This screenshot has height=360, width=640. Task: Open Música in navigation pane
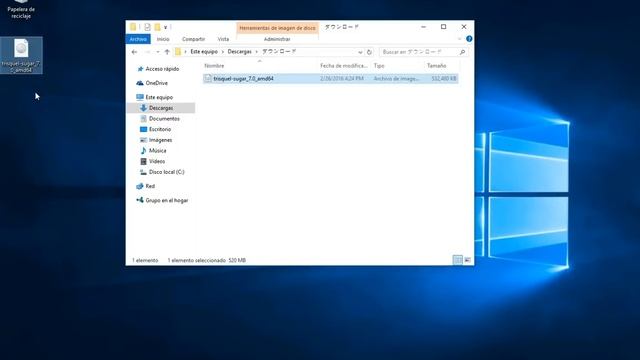(x=157, y=151)
